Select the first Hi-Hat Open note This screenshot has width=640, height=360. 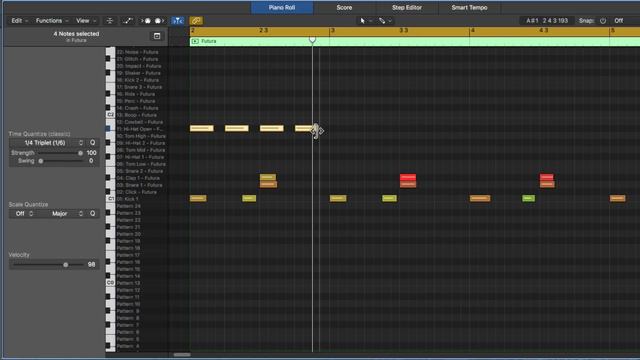(x=202, y=128)
